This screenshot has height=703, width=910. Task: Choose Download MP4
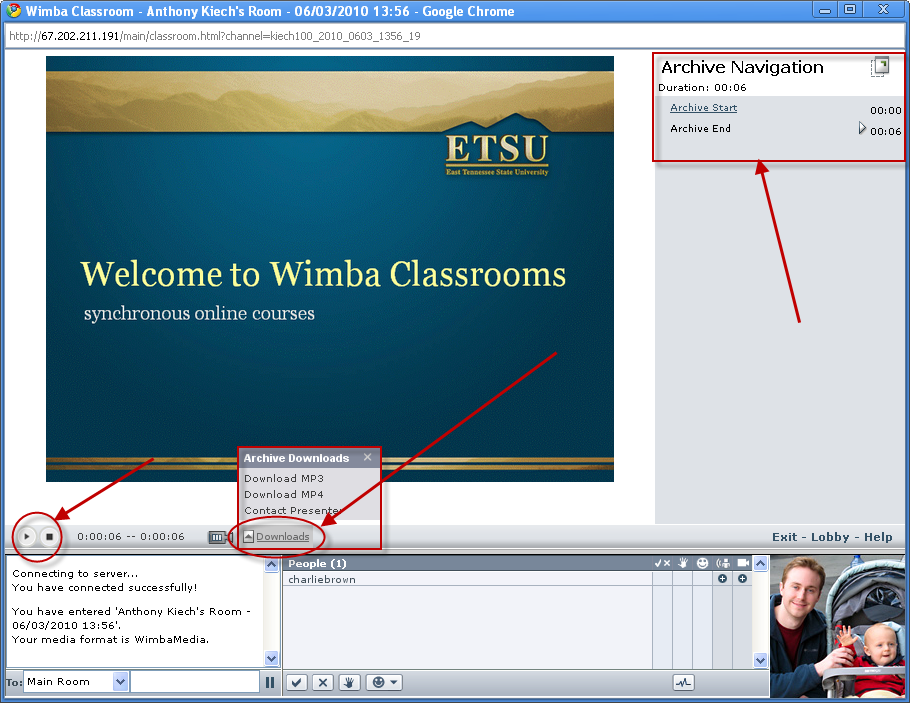pyautogui.click(x=284, y=495)
